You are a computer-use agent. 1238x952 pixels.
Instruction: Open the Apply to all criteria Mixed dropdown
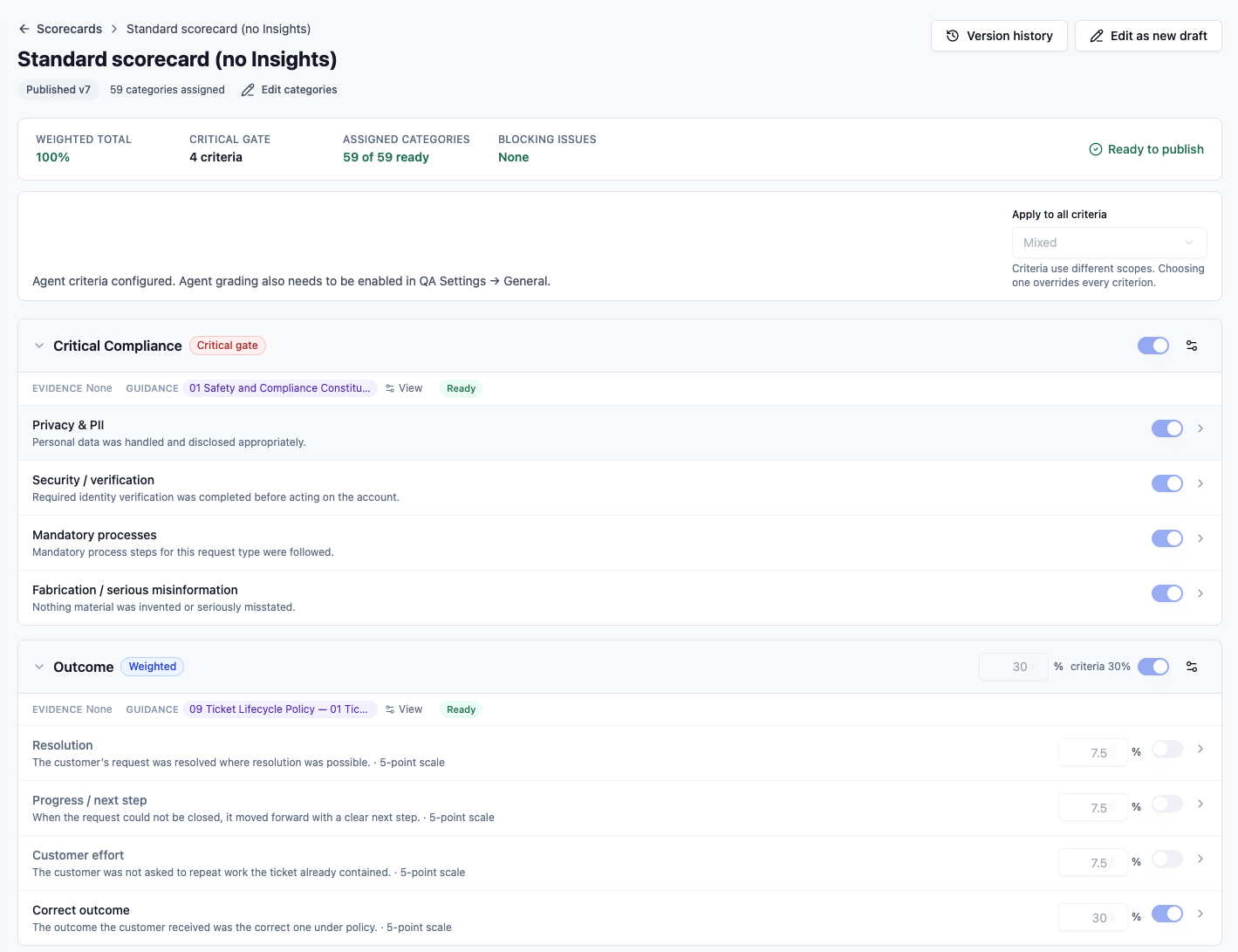pos(1110,243)
